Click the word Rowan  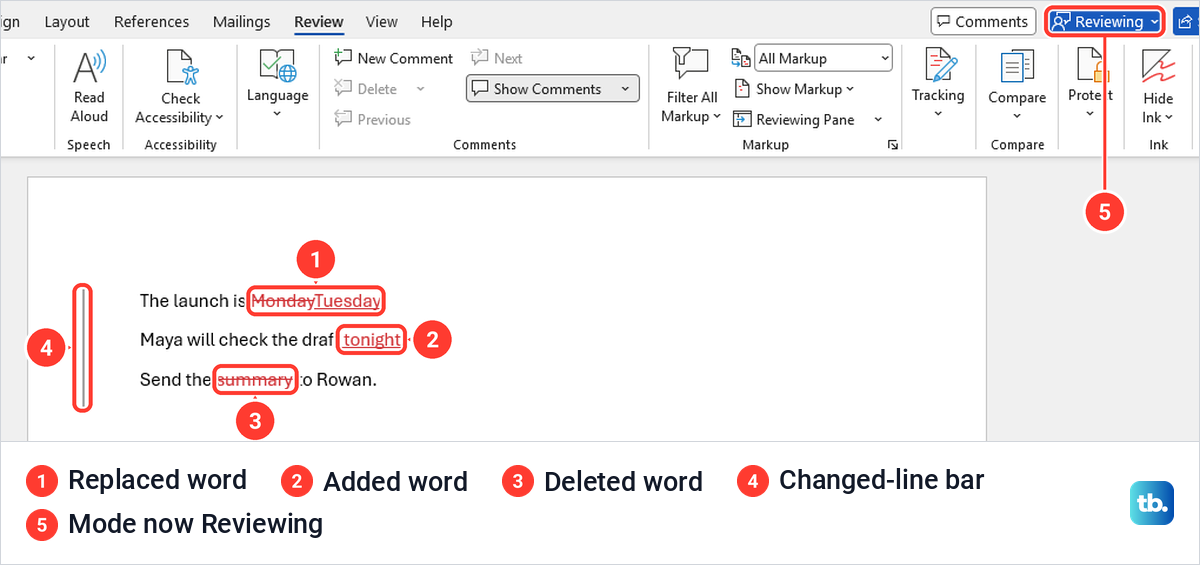point(343,379)
